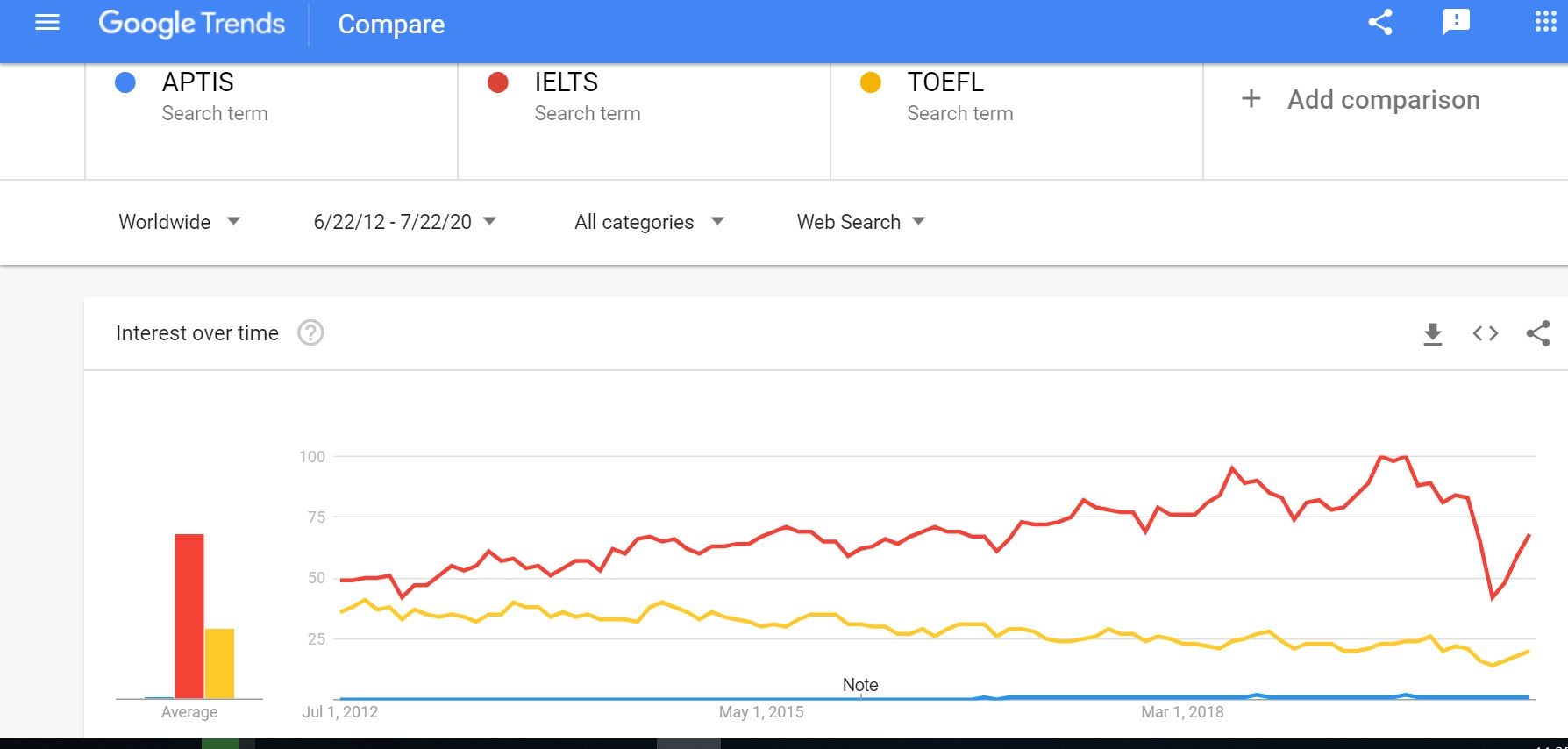
Task: Click the red IELTS average bar
Action: [x=189, y=616]
